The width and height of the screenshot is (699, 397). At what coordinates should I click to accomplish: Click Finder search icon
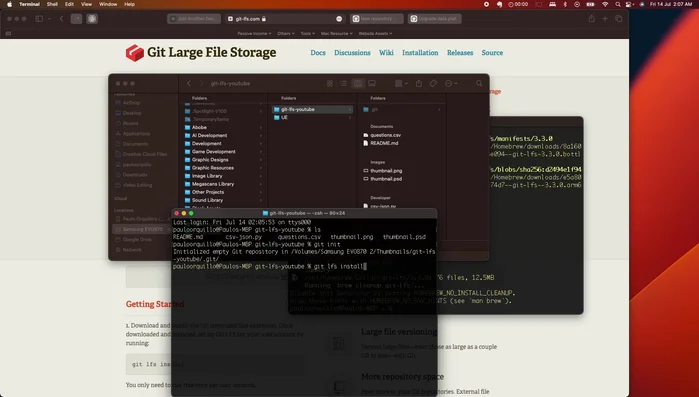pos(479,83)
